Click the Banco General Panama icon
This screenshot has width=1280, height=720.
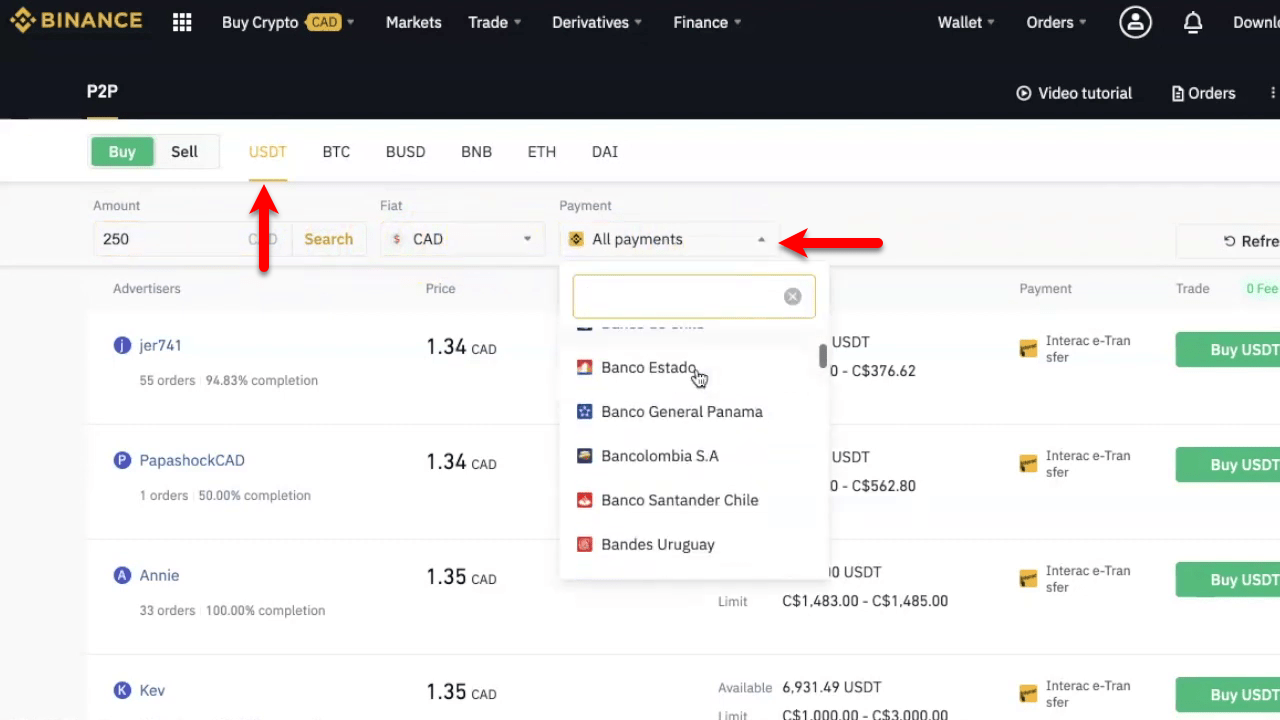pyautogui.click(x=585, y=412)
